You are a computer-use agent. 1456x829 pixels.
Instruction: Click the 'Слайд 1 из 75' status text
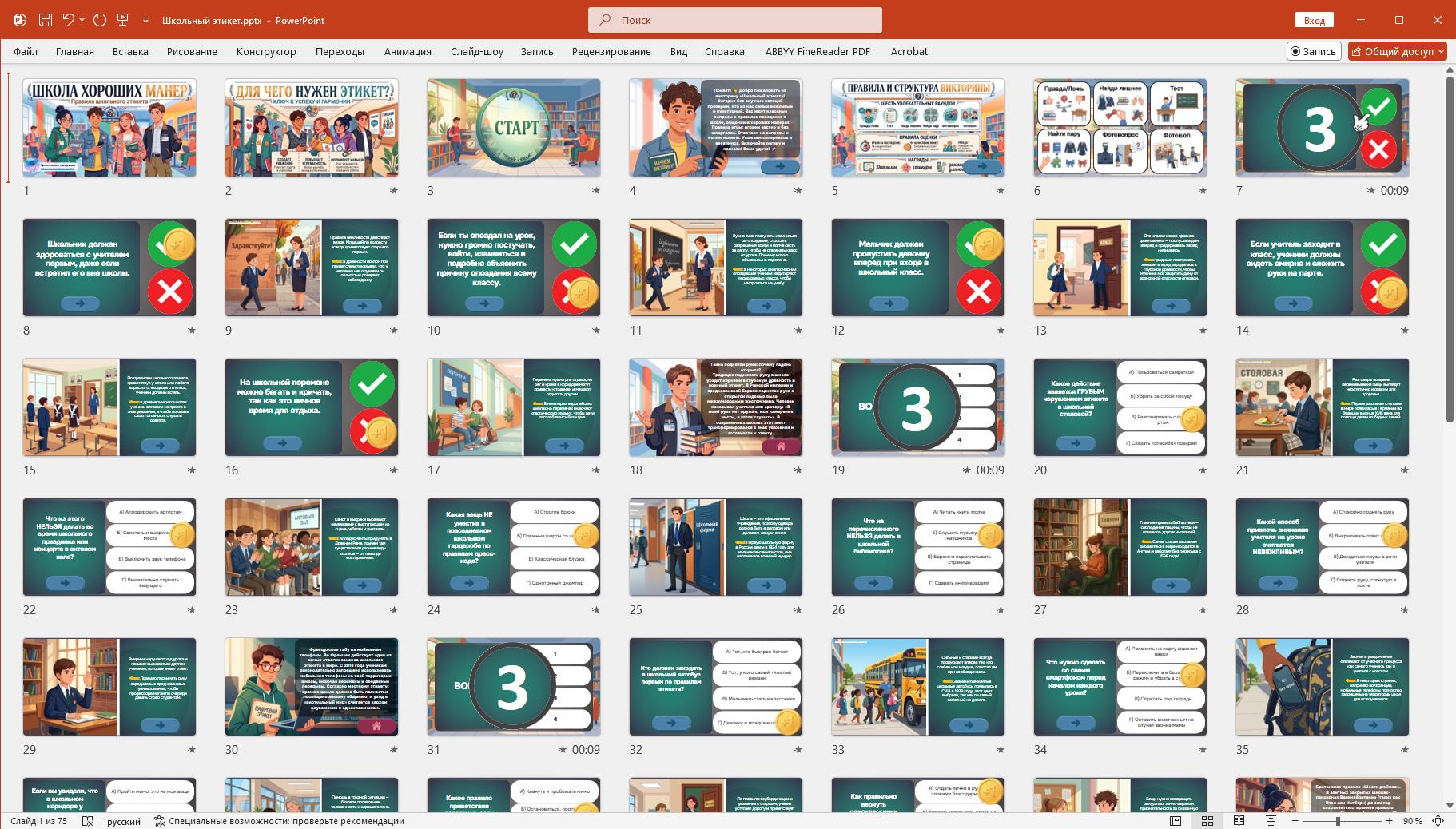tap(39, 821)
